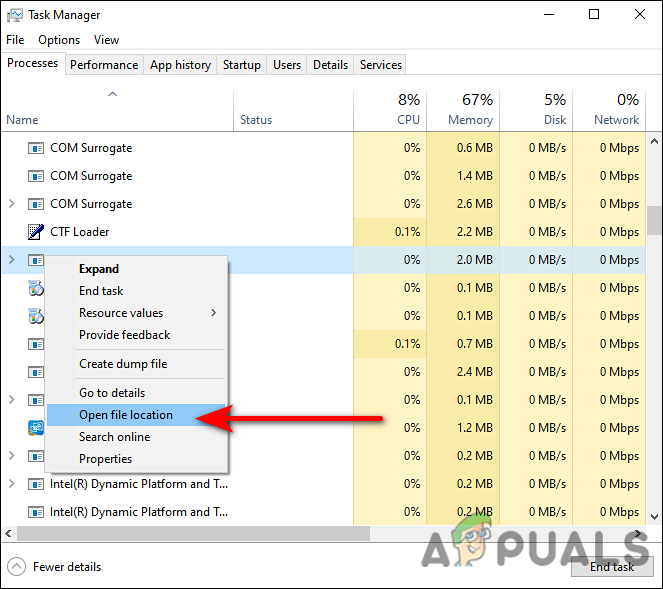Open the Resource values submenu arrow
Screen dimensions: 663x589
click(214, 312)
